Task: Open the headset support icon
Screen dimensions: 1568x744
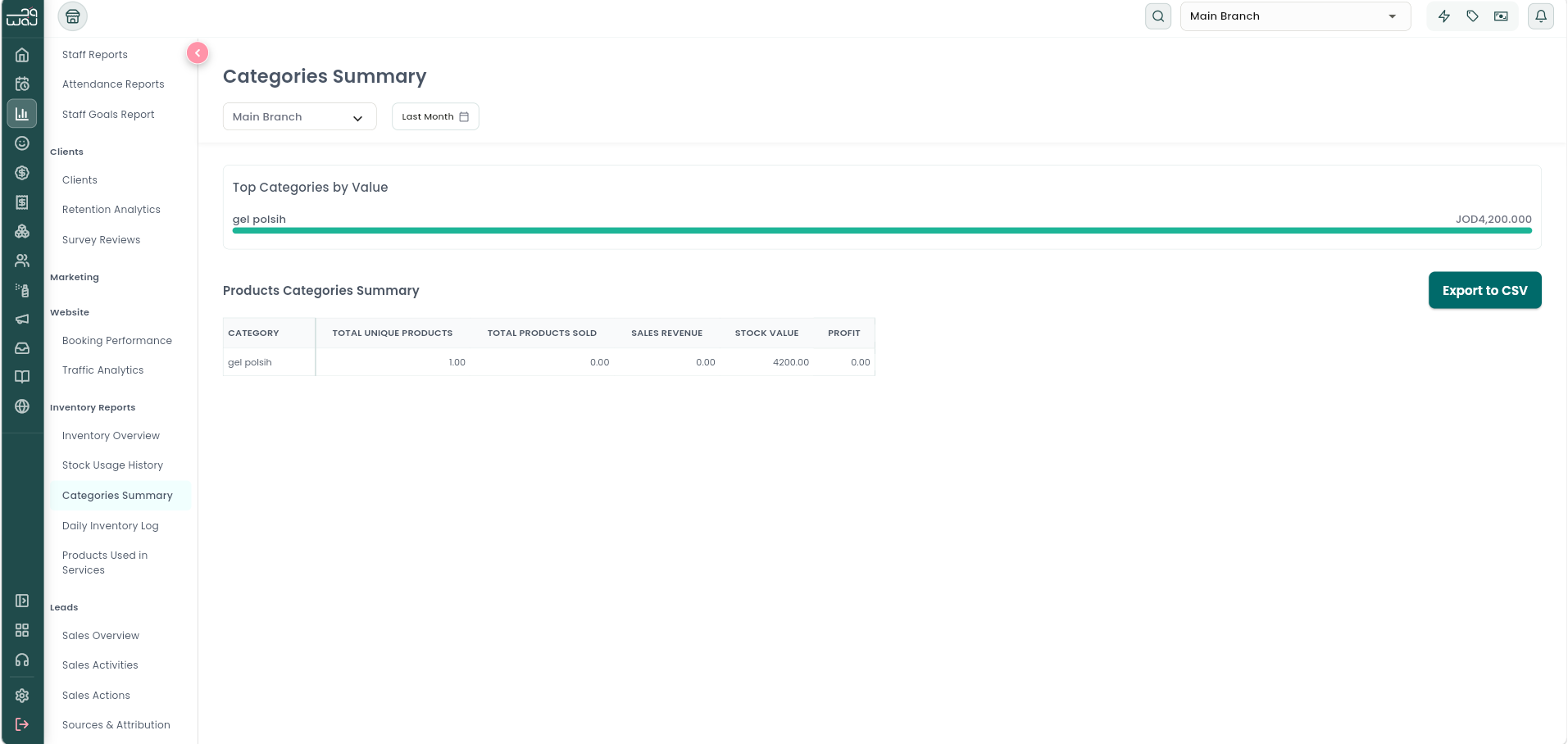Action: [x=22, y=660]
